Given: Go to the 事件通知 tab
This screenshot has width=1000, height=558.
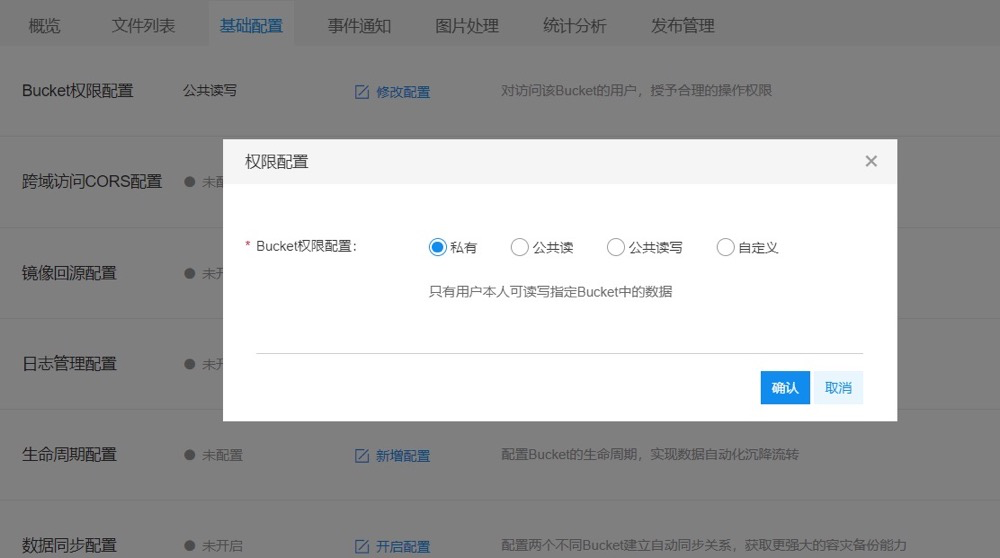Looking at the screenshot, I should coord(359,26).
